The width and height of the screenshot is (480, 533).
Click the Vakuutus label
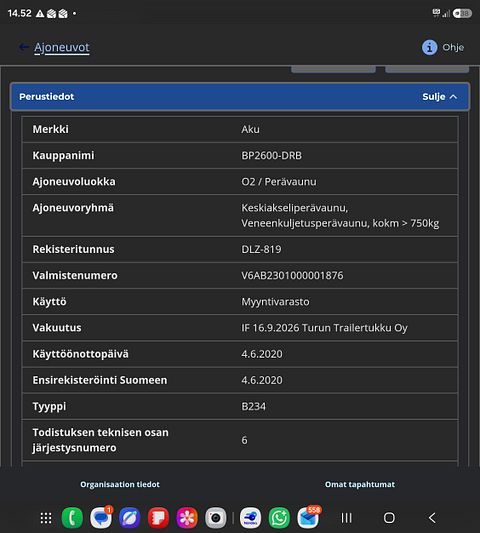[x=57, y=328]
